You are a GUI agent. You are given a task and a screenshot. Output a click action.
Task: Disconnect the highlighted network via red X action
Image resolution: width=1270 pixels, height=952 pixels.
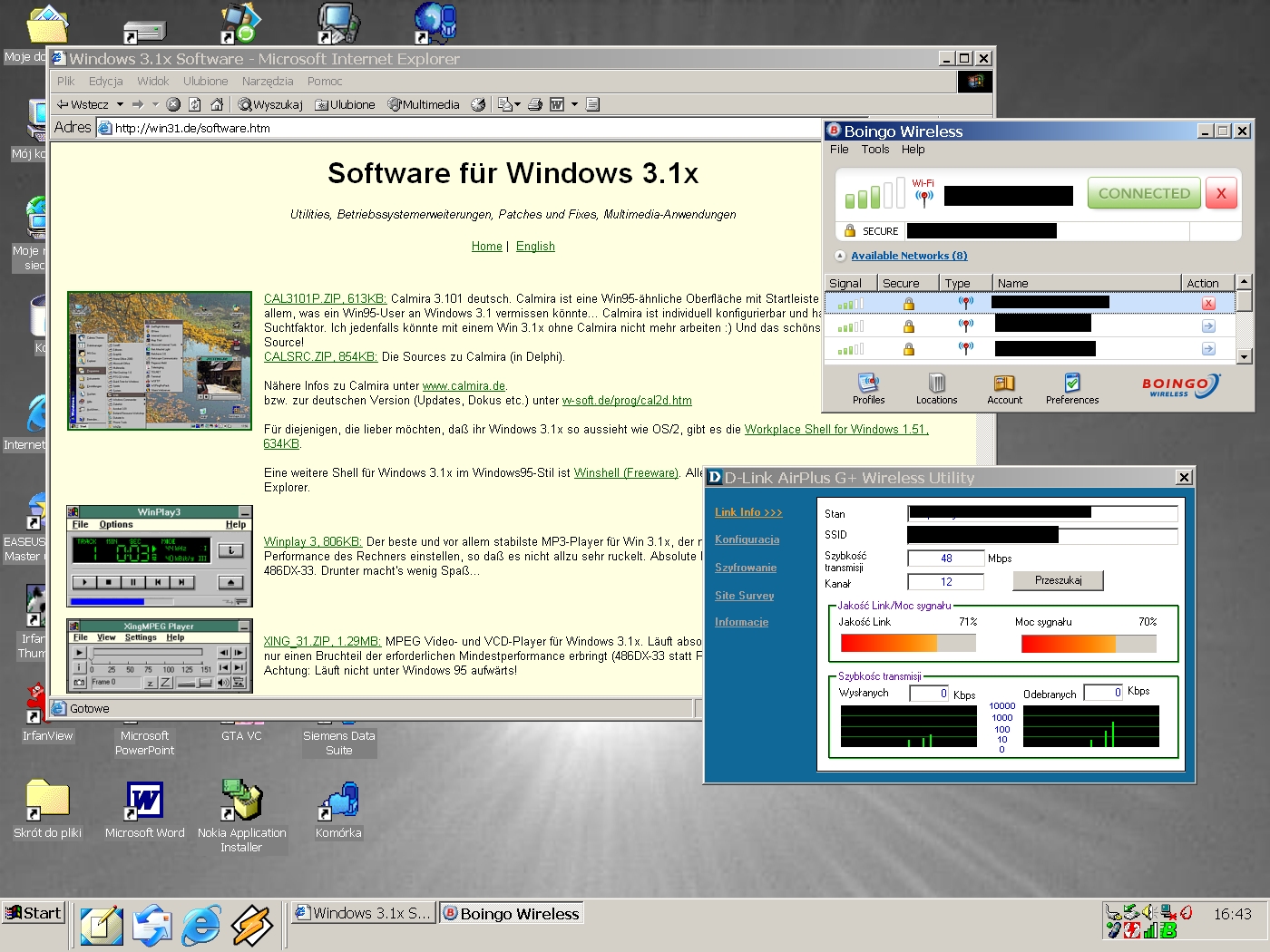tap(1208, 304)
